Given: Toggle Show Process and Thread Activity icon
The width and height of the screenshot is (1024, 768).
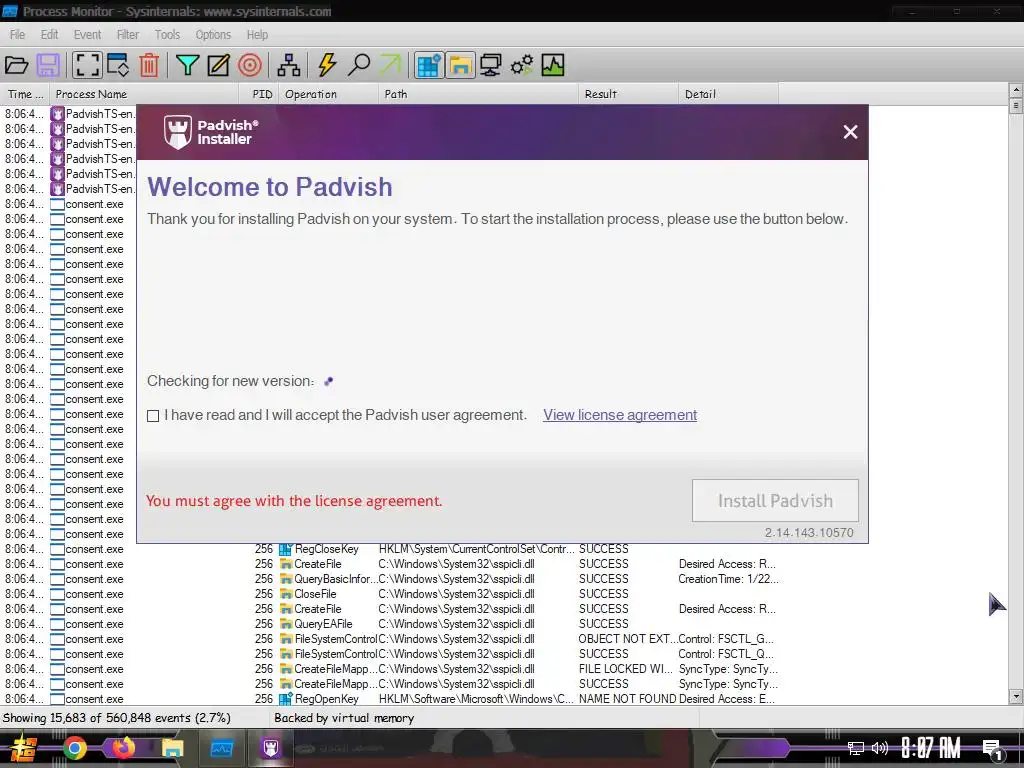Looking at the screenshot, I should point(522,65).
